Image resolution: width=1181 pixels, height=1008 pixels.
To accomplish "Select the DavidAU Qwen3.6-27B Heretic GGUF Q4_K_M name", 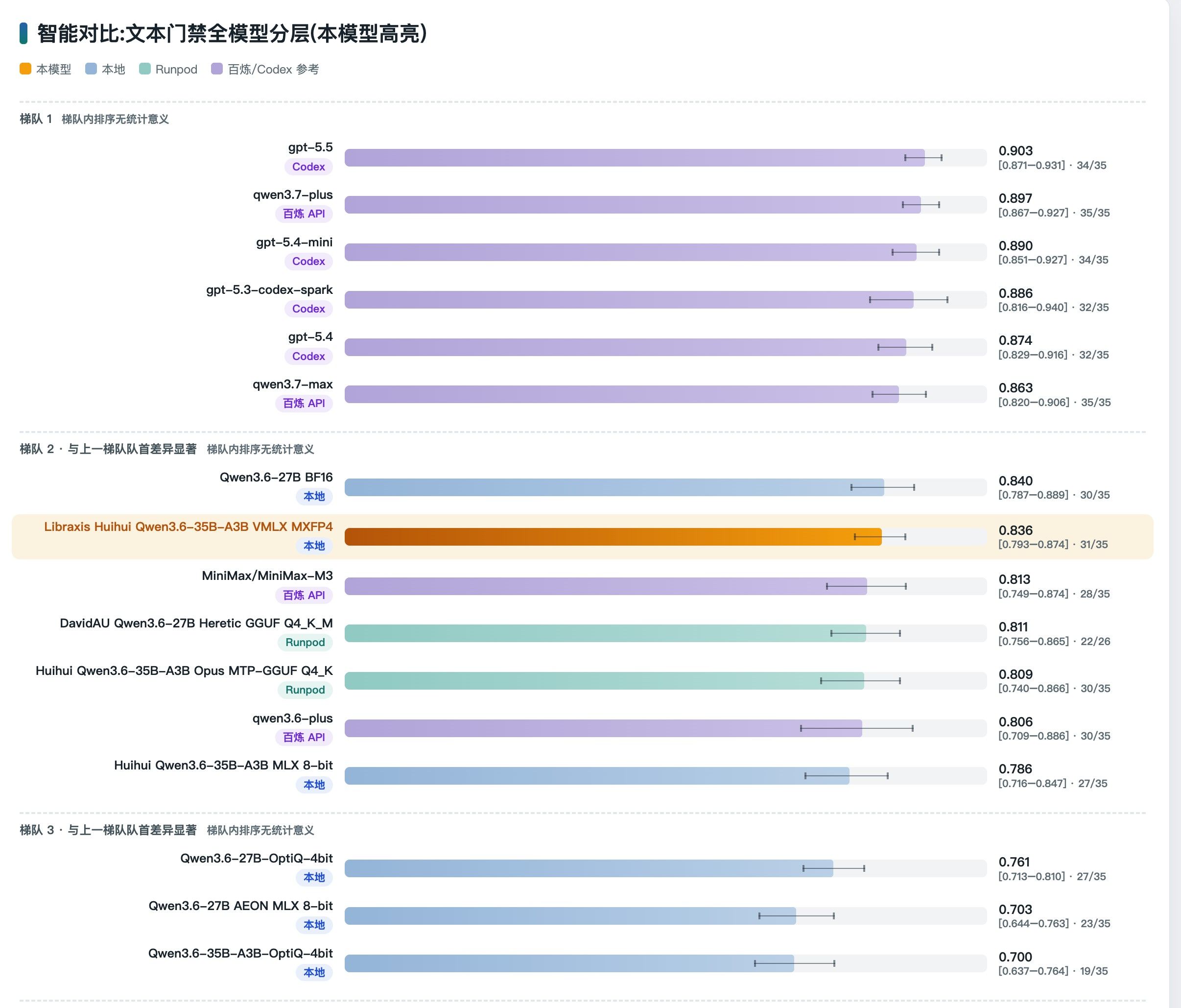I will 197,623.
